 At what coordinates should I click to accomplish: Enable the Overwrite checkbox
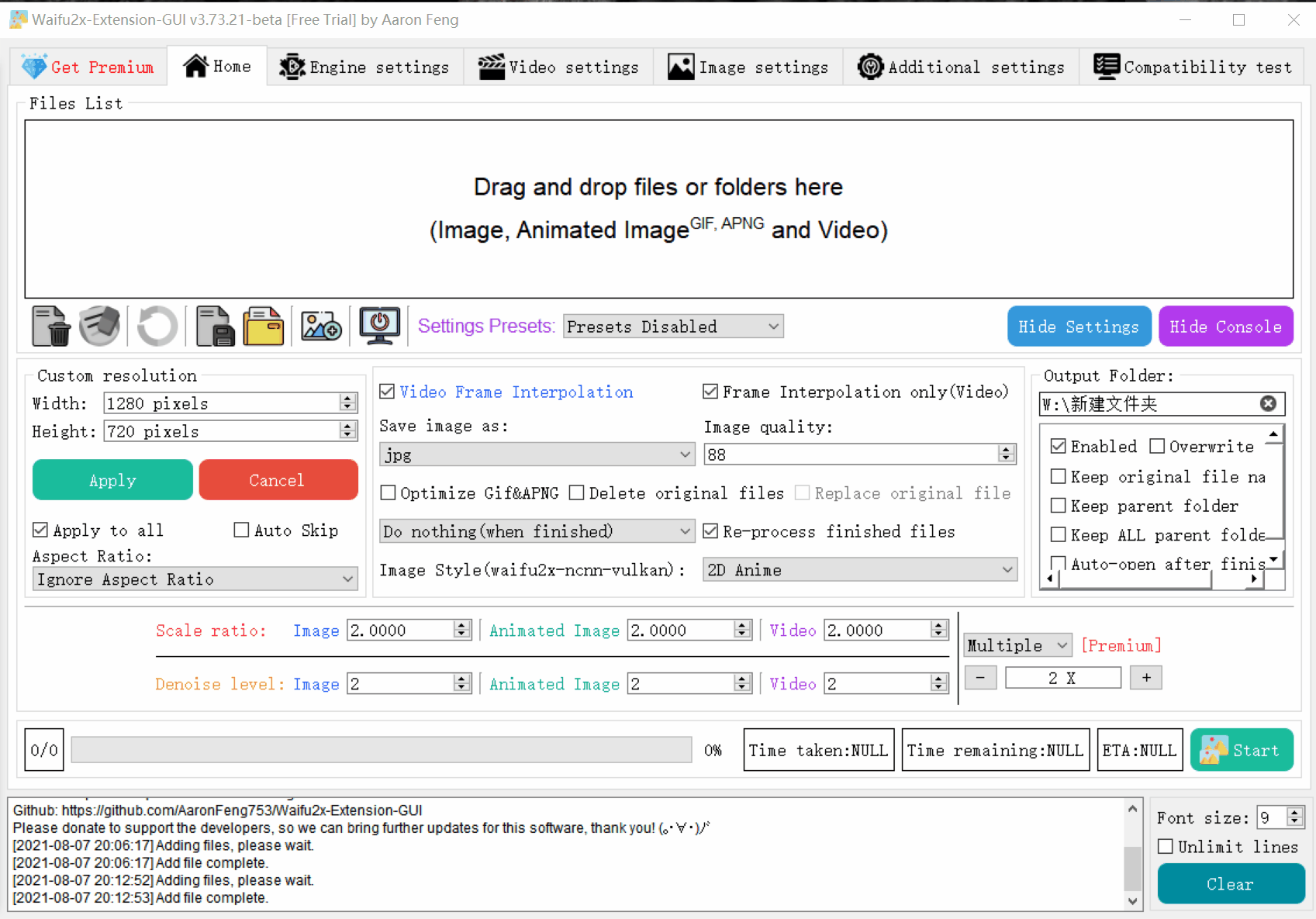click(1156, 446)
